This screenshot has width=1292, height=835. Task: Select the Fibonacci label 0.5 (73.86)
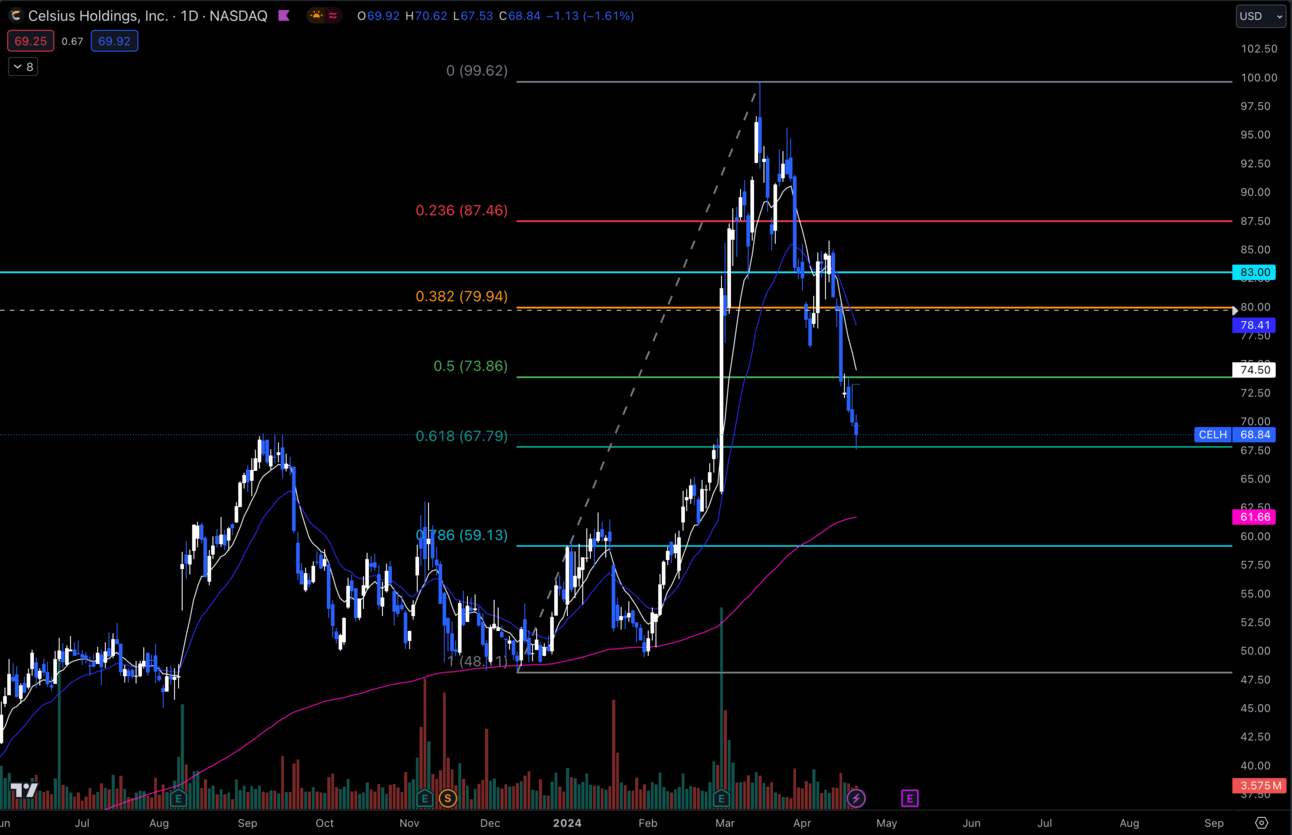[470, 367]
